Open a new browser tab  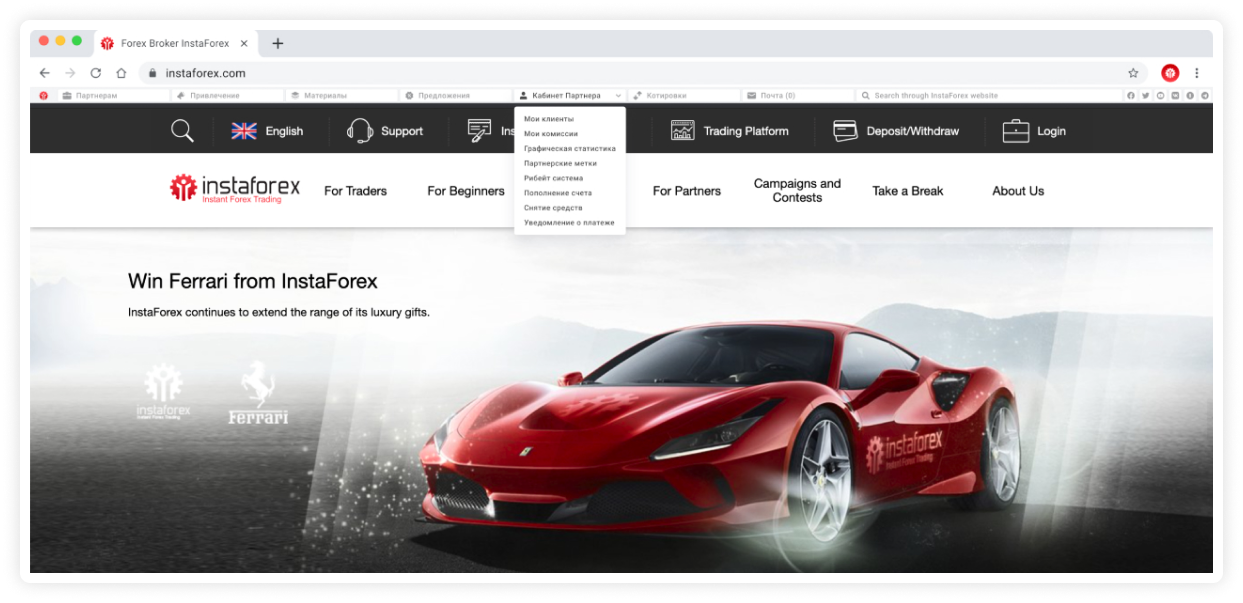278,44
